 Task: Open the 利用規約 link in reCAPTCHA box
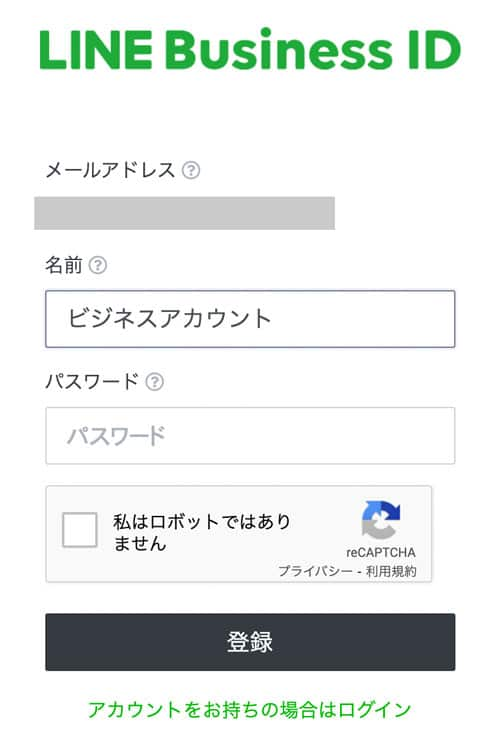tap(391, 571)
